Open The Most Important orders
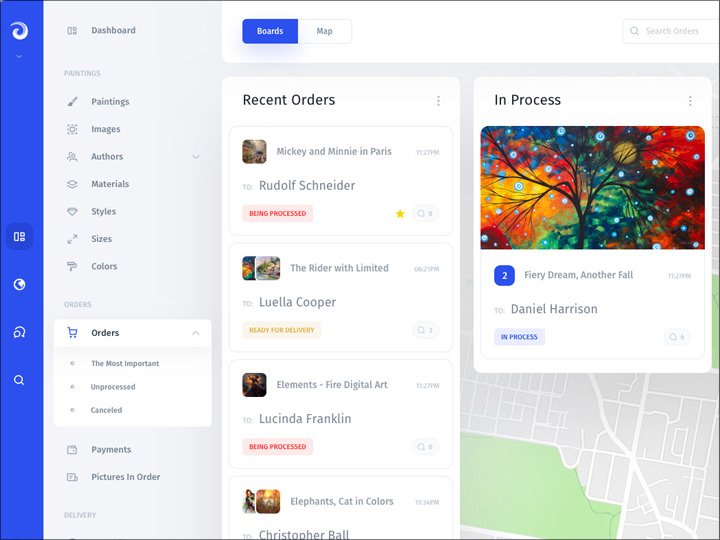 pyautogui.click(x=125, y=364)
